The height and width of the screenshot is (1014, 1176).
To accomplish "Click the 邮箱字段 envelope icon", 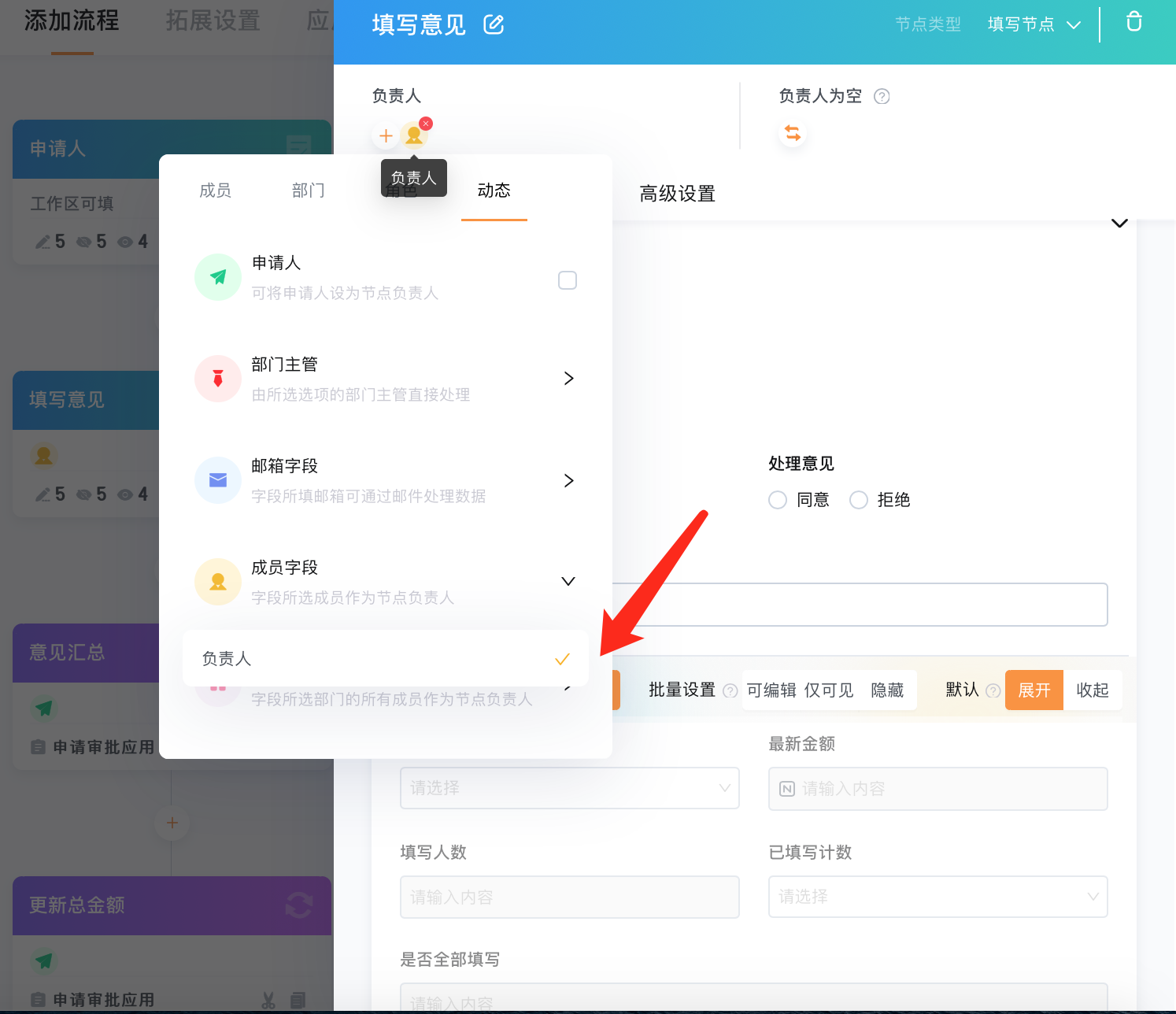I will (x=218, y=480).
